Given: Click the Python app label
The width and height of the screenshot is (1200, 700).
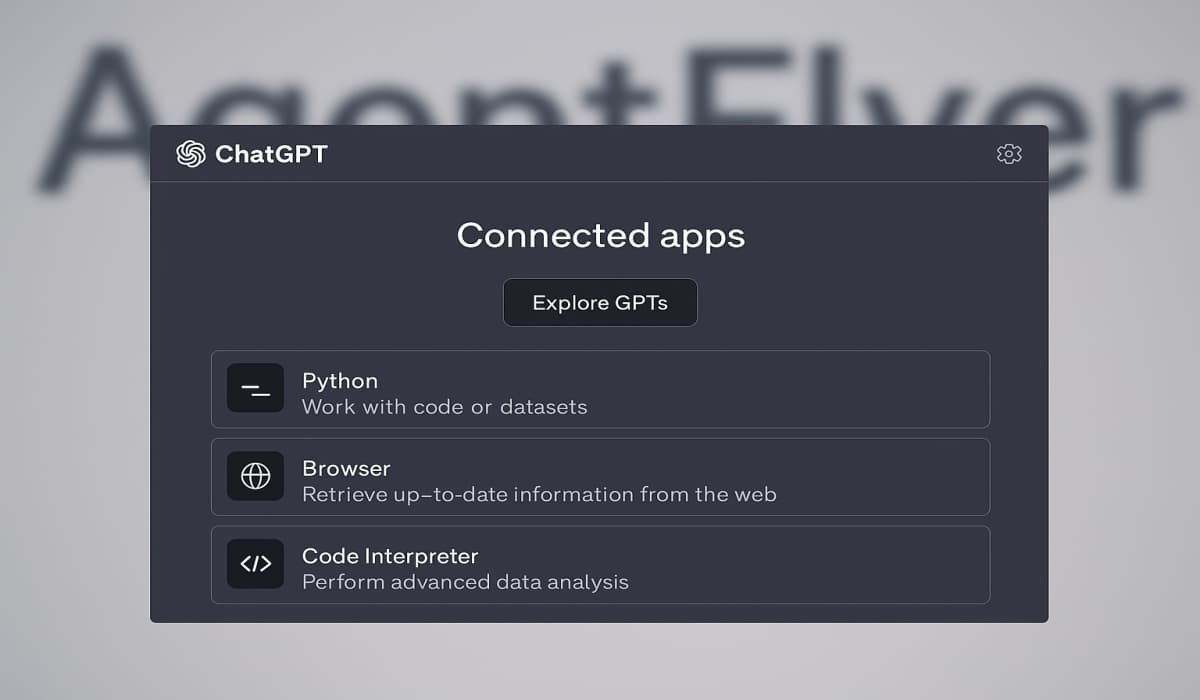Looking at the screenshot, I should coord(340,381).
